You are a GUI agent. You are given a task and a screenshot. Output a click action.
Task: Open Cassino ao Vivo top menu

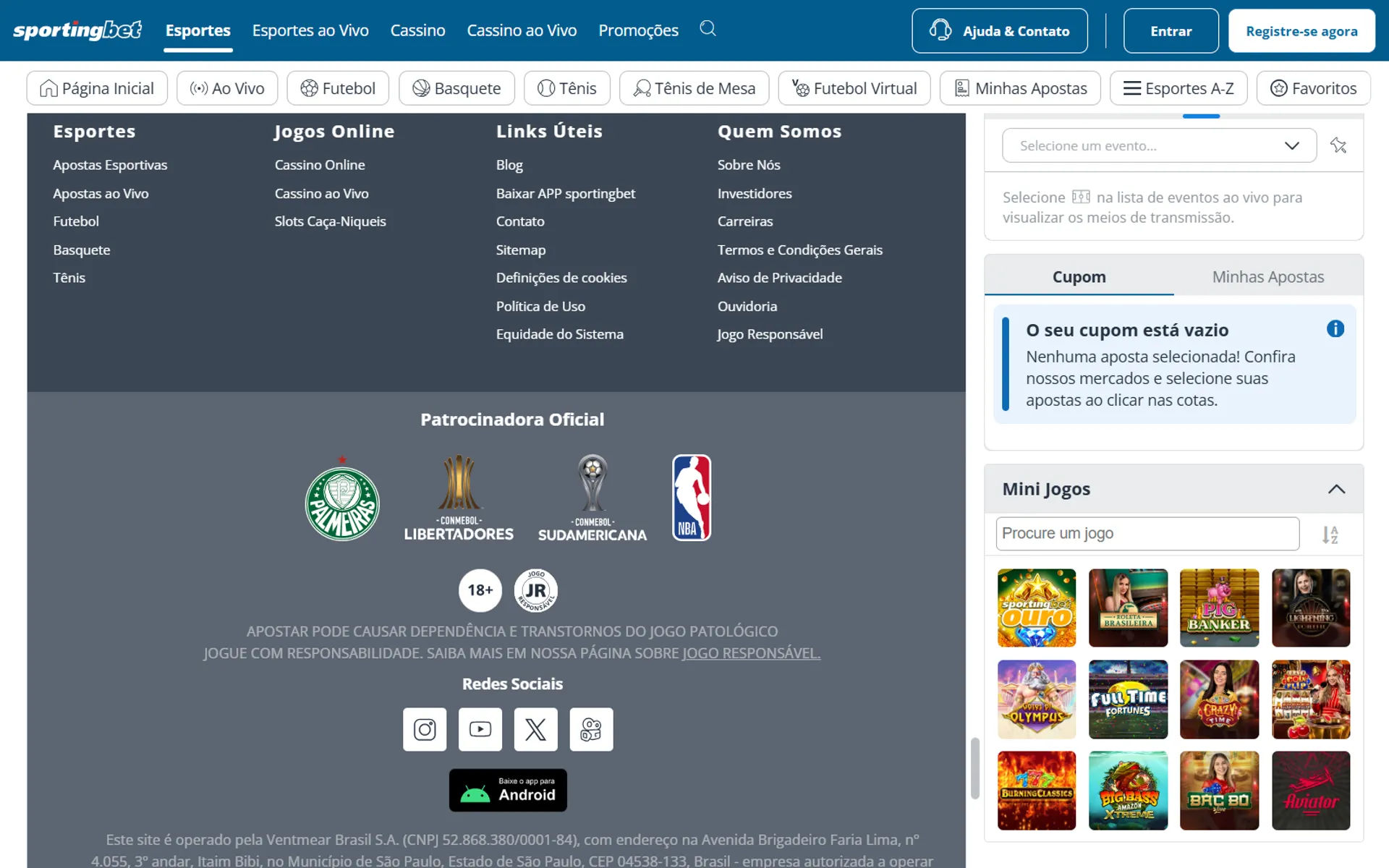point(522,30)
